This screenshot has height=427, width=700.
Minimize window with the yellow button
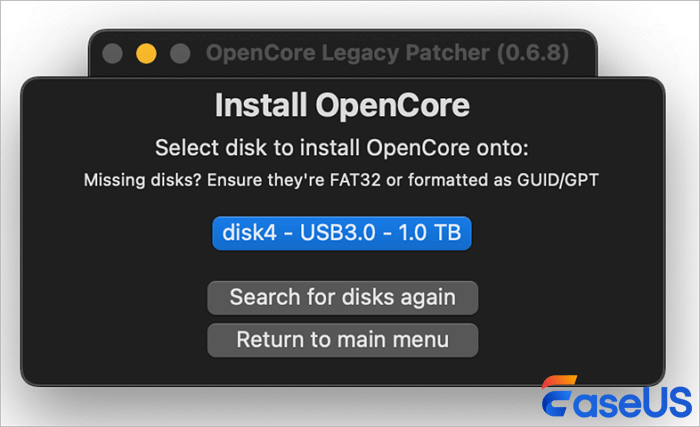click(x=146, y=53)
